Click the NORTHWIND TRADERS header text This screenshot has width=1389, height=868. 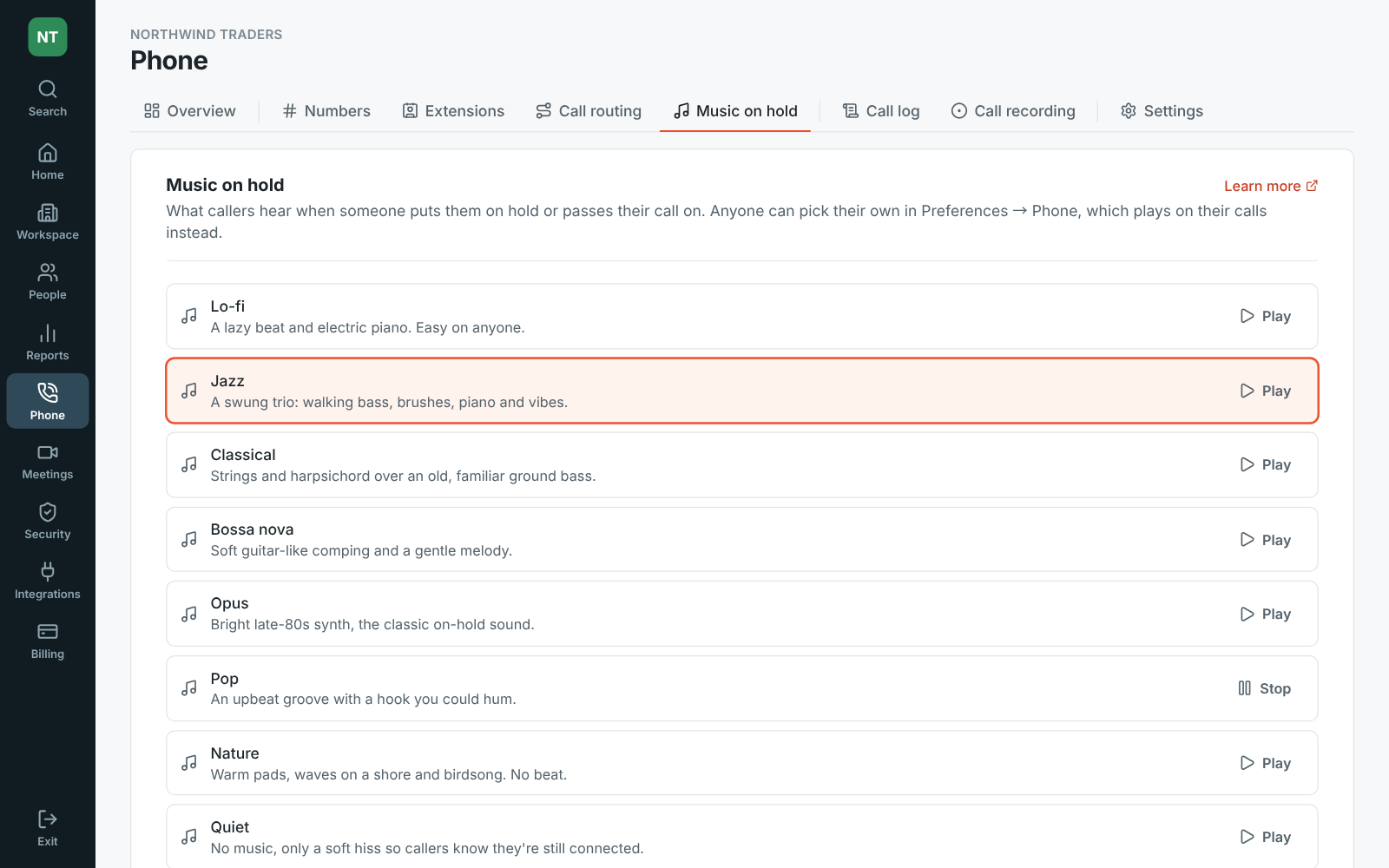tap(207, 35)
